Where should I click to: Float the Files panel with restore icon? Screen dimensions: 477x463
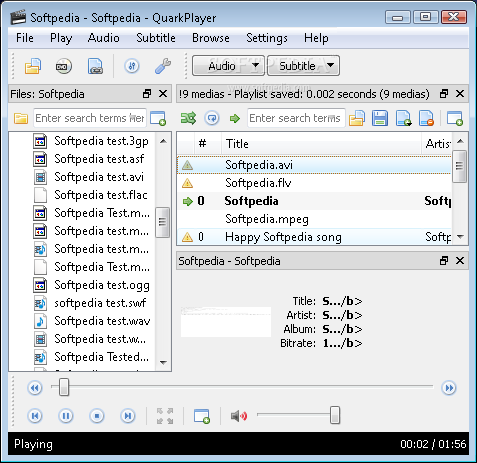point(147,94)
